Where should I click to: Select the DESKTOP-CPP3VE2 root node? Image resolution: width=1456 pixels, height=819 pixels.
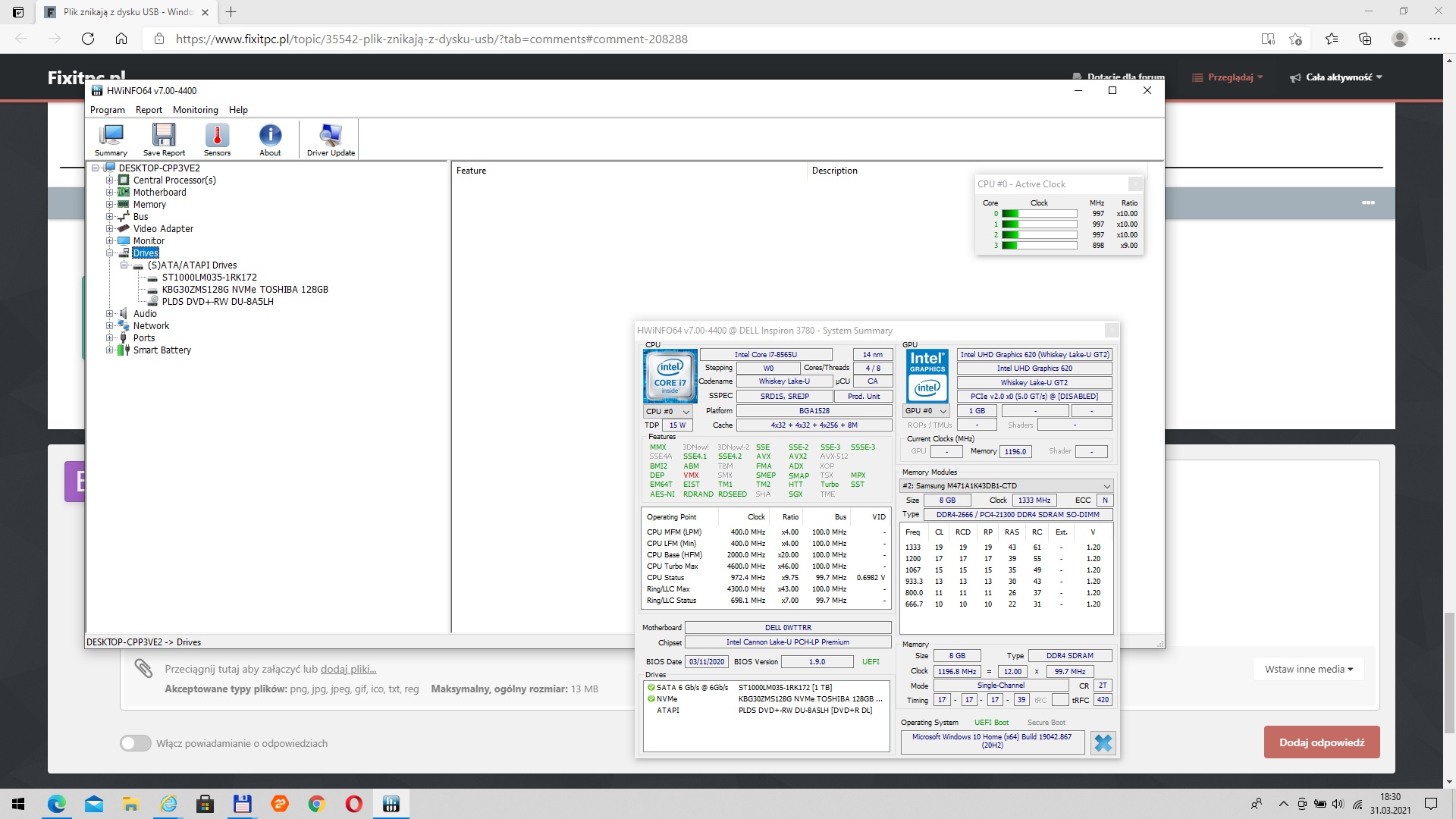point(159,168)
